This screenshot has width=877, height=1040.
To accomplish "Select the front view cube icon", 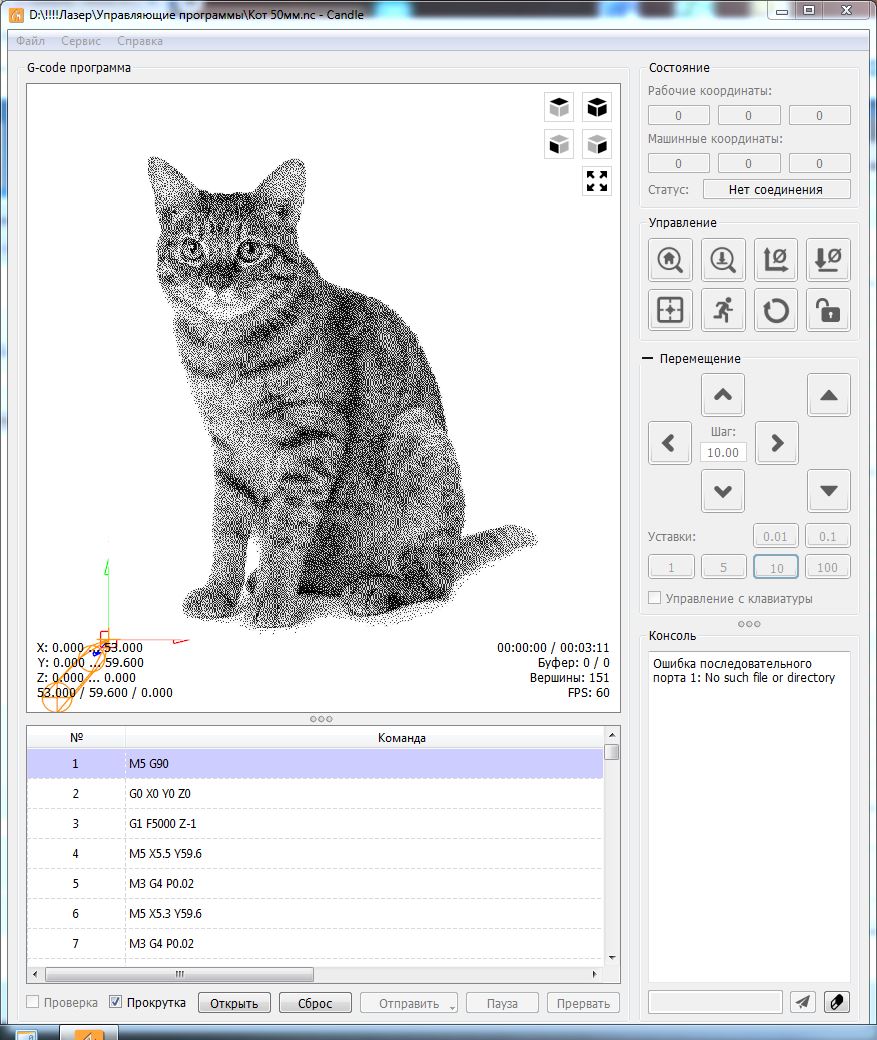I will click(559, 144).
